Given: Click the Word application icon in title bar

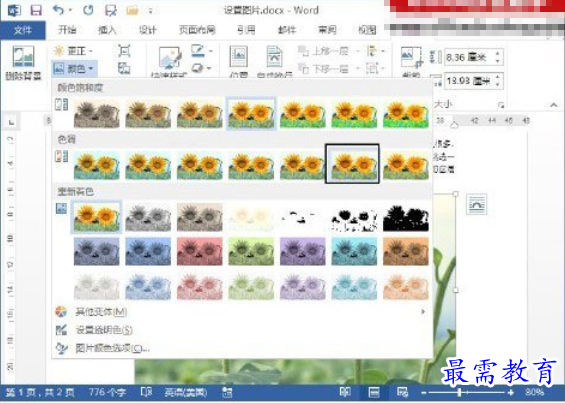Looking at the screenshot, I should (14, 10).
